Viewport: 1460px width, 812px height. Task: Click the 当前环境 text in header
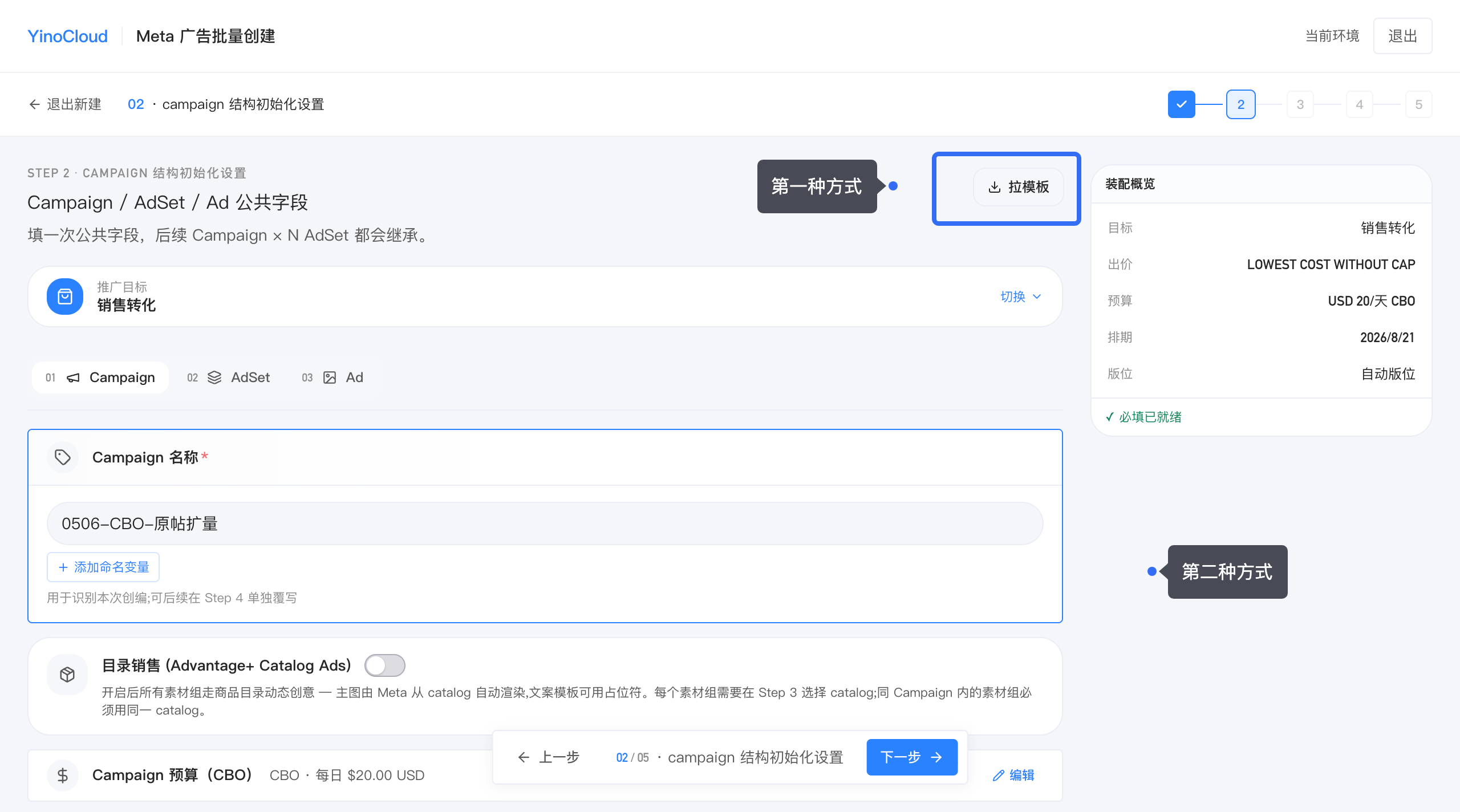(x=1332, y=36)
